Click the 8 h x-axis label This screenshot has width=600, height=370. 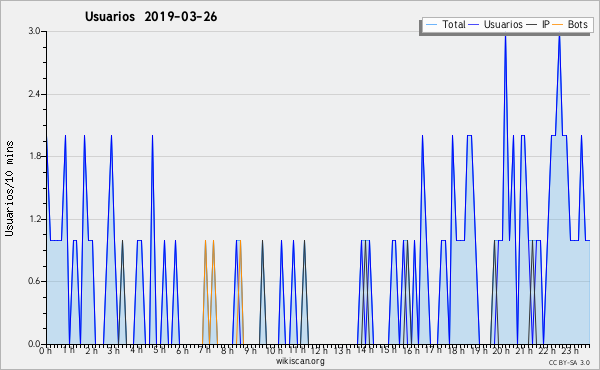click(x=227, y=351)
